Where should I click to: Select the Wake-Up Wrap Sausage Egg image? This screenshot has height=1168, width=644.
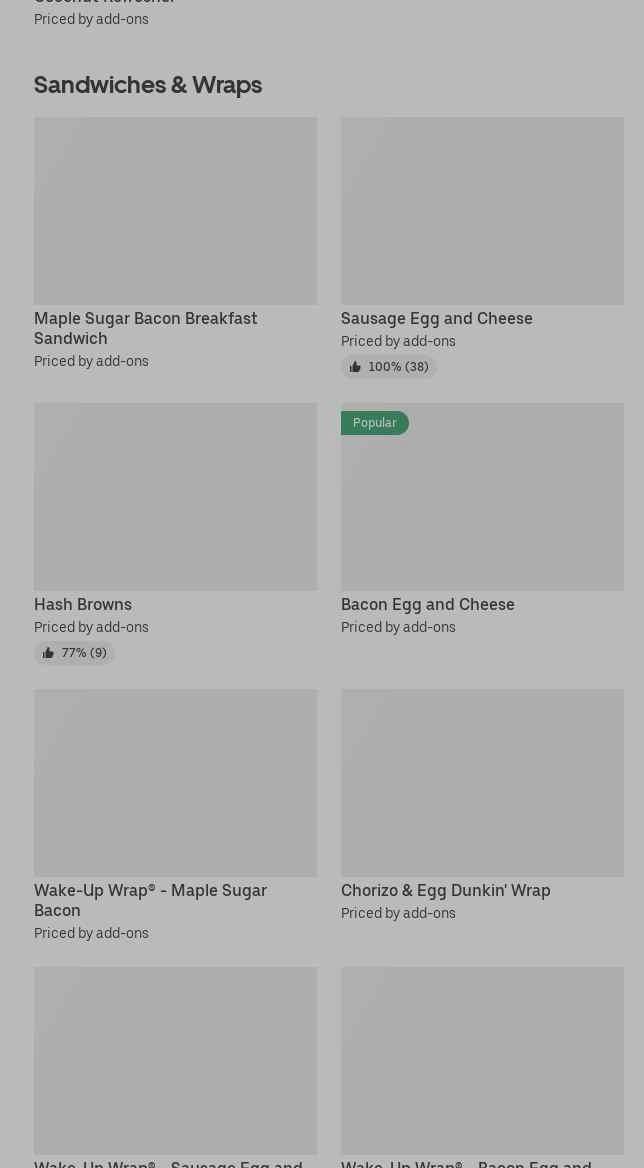click(x=175, y=1060)
